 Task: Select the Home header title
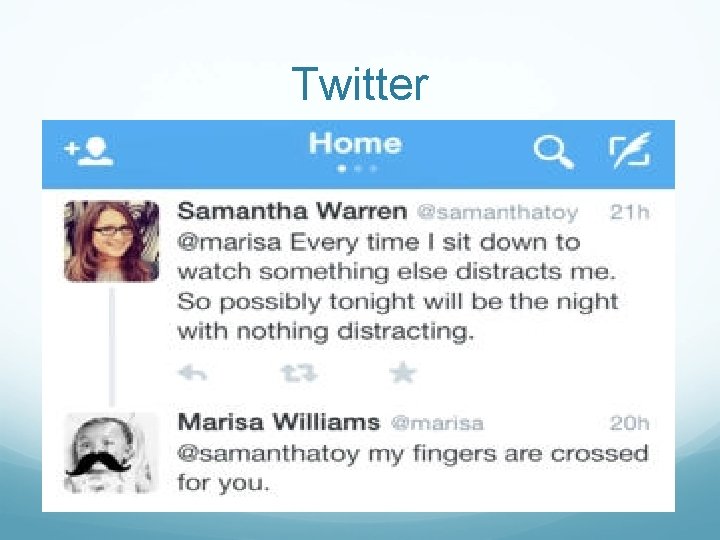click(355, 144)
